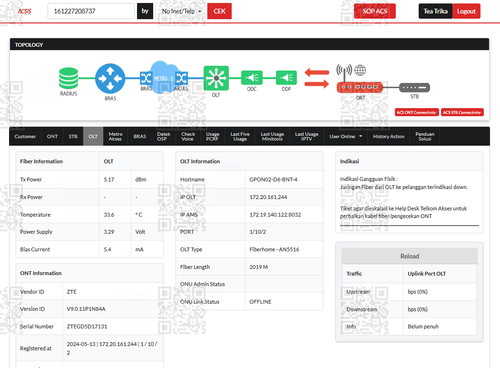Click the Power Supply value 3.29
The height and width of the screenshot is (368, 500).
(x=109, y=232)
